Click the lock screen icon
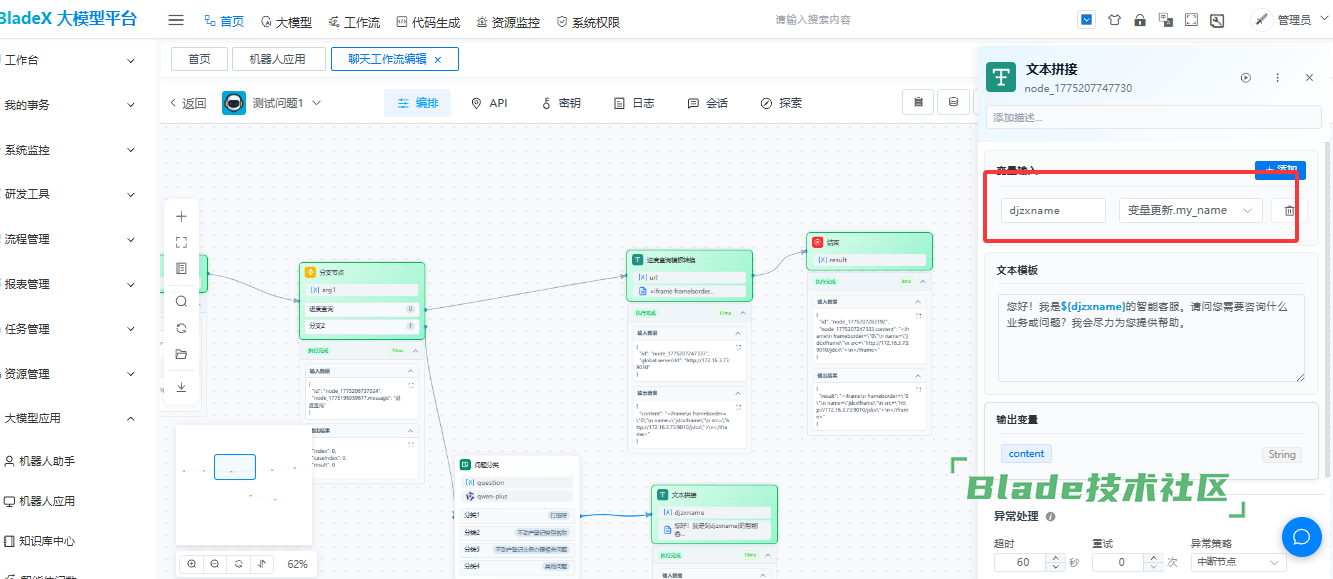 click(1140, 20)
